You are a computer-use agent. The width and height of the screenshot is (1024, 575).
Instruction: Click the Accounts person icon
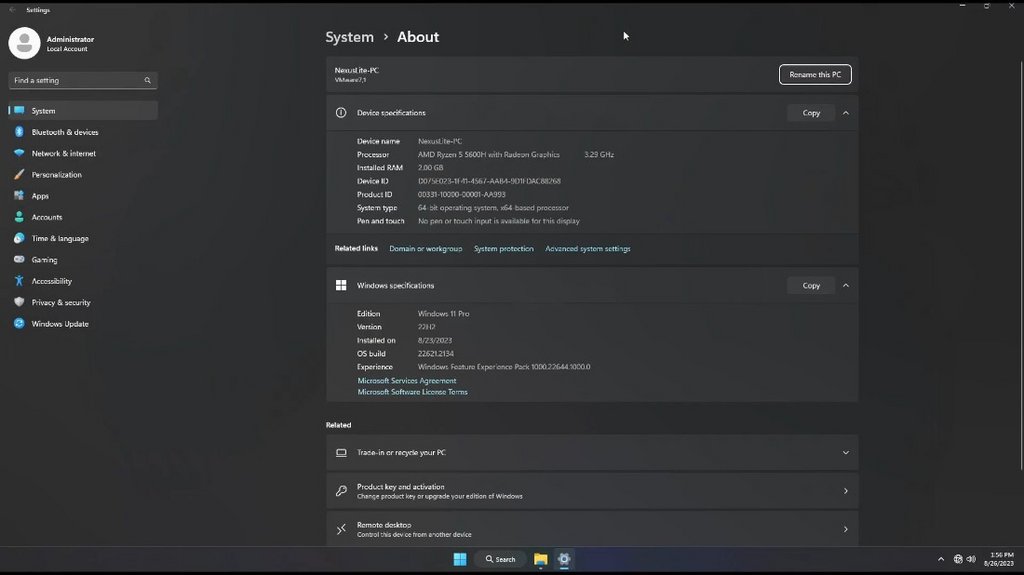(x=19, y=217)
